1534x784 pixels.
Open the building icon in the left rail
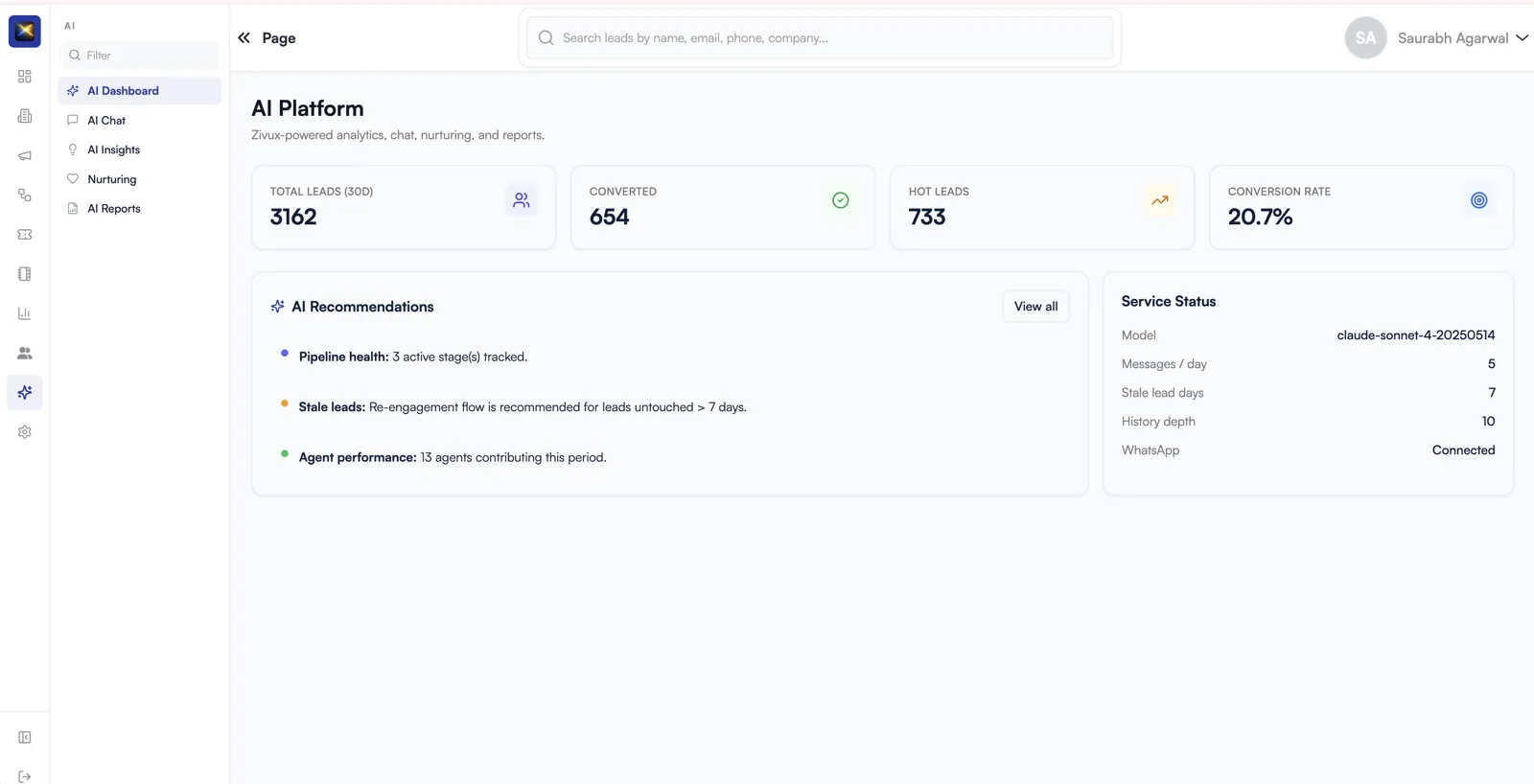point(25,116)
